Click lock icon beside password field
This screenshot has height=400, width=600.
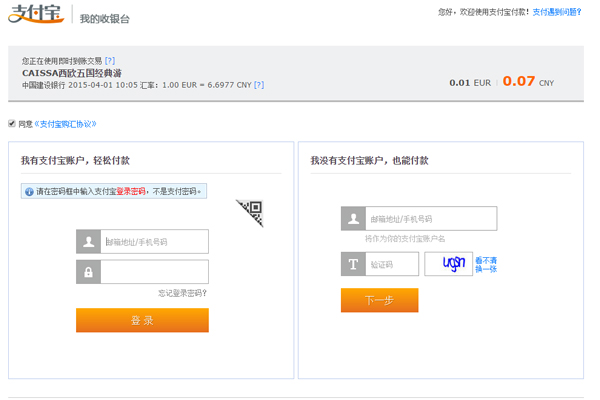click(x=88, y=272)
